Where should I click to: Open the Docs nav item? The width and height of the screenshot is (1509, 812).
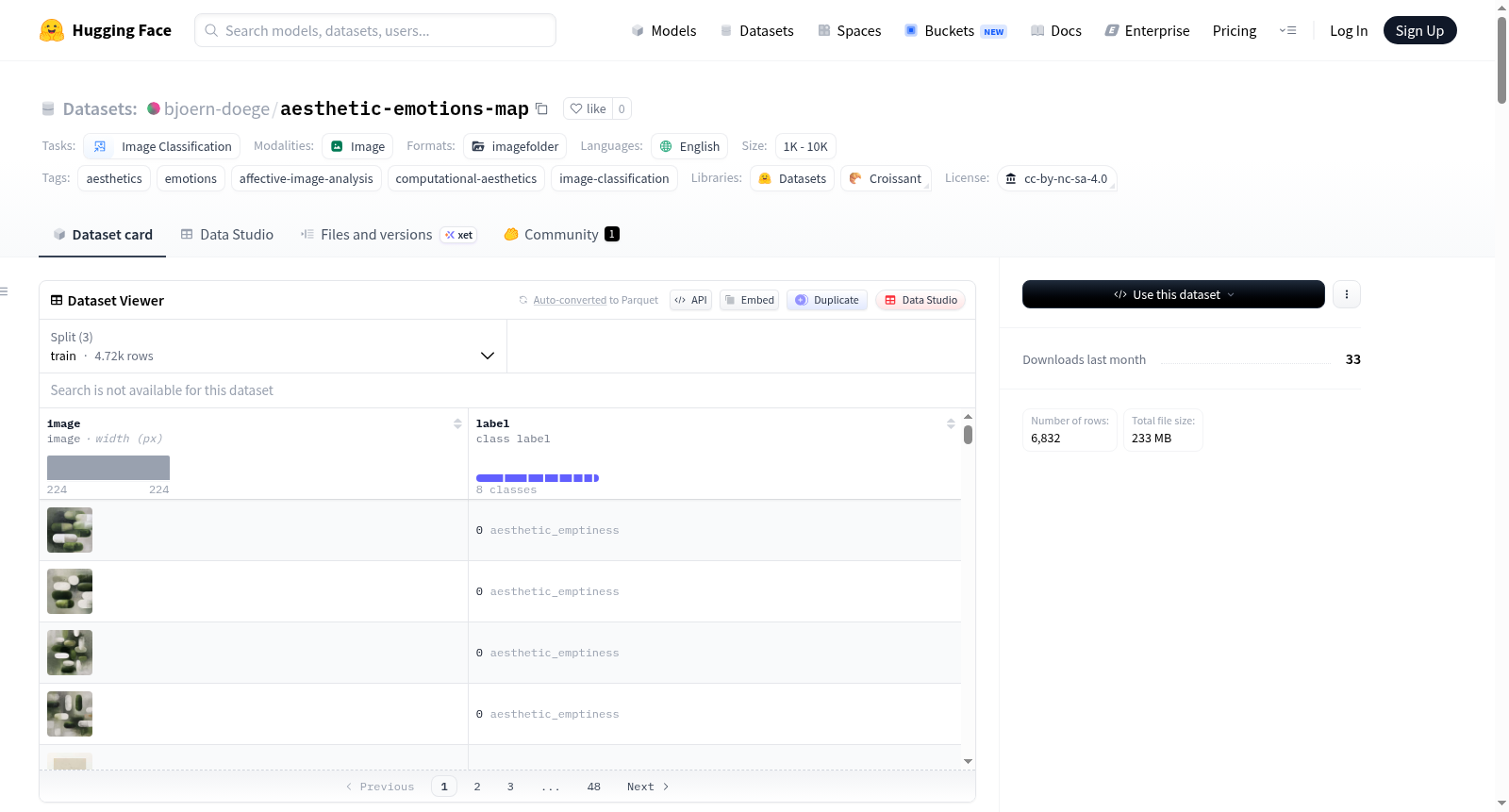coord(1056,30)
